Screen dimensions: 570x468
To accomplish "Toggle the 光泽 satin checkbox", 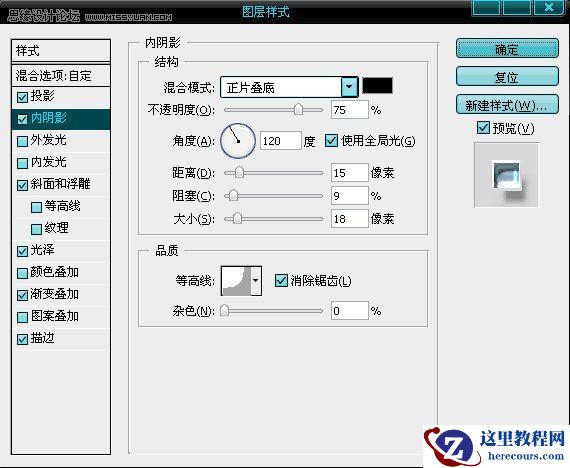I will coord(22,251).
